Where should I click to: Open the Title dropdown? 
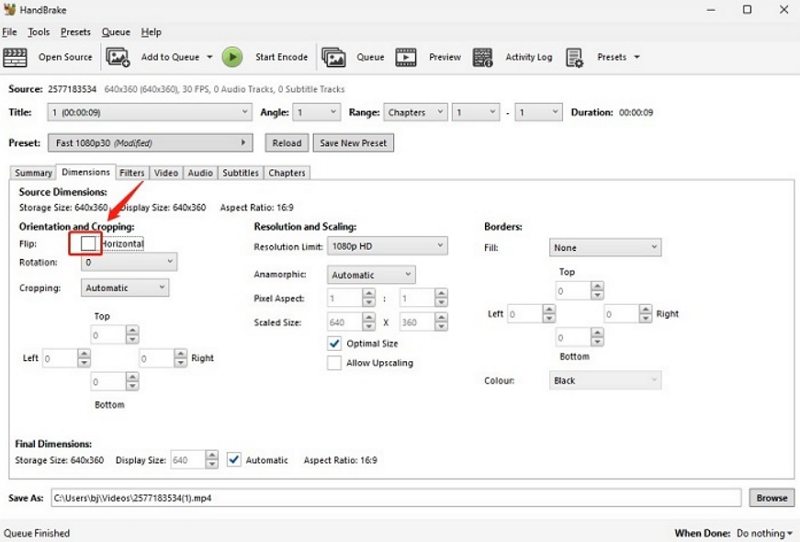click(149, 112)
